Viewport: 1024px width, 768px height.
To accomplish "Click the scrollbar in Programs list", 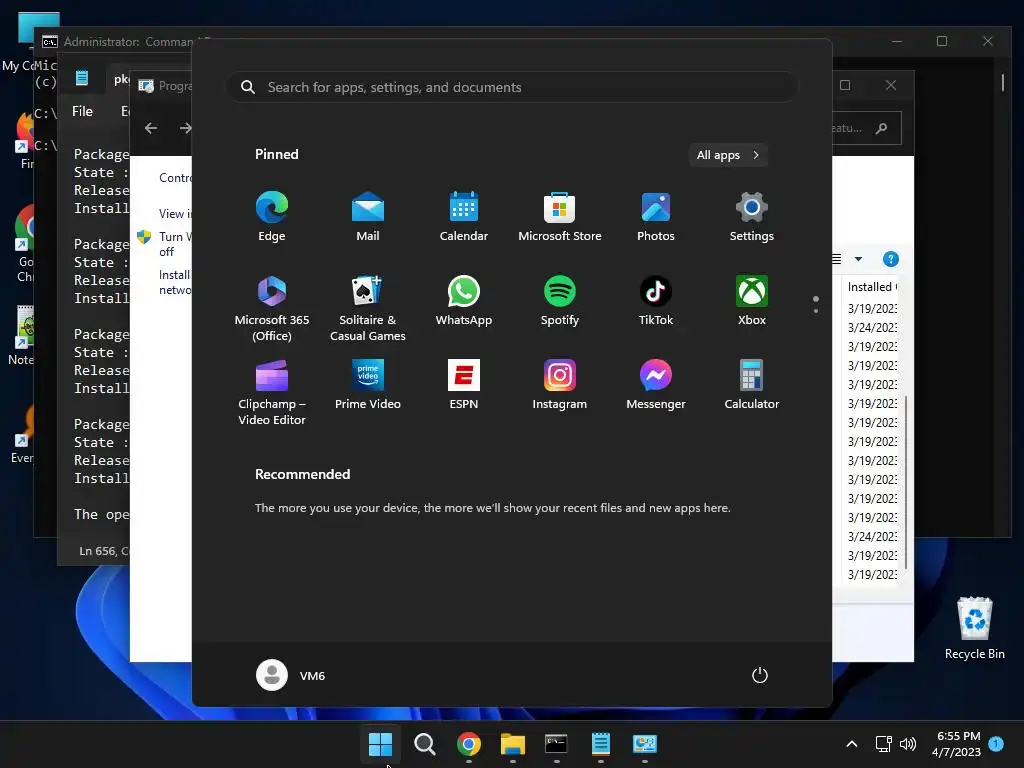I will (x=906, y=481).
